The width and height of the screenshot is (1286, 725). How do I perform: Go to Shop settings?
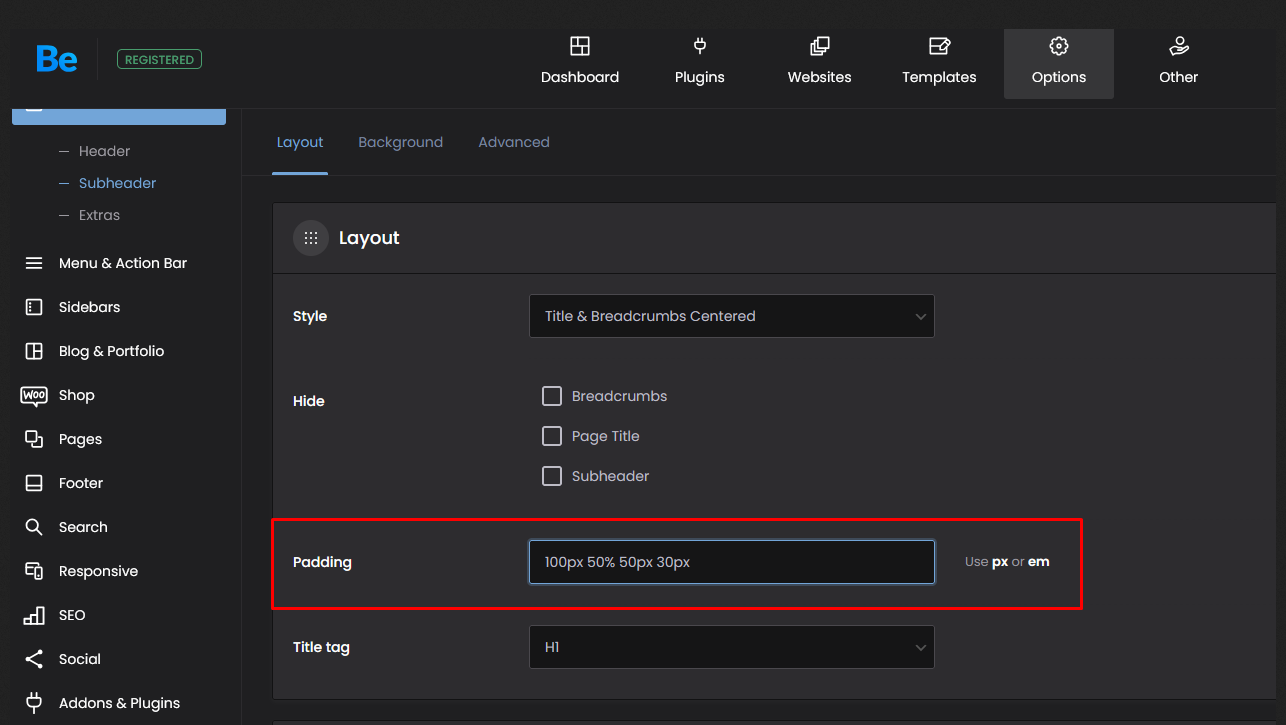pyautogui.click(x=76, y=395)
